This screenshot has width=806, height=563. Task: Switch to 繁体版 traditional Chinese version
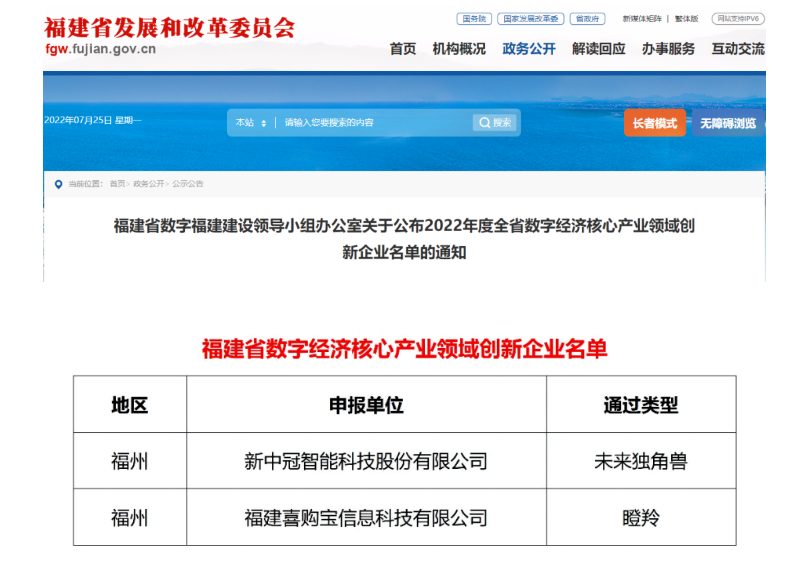tap(687, 19)
